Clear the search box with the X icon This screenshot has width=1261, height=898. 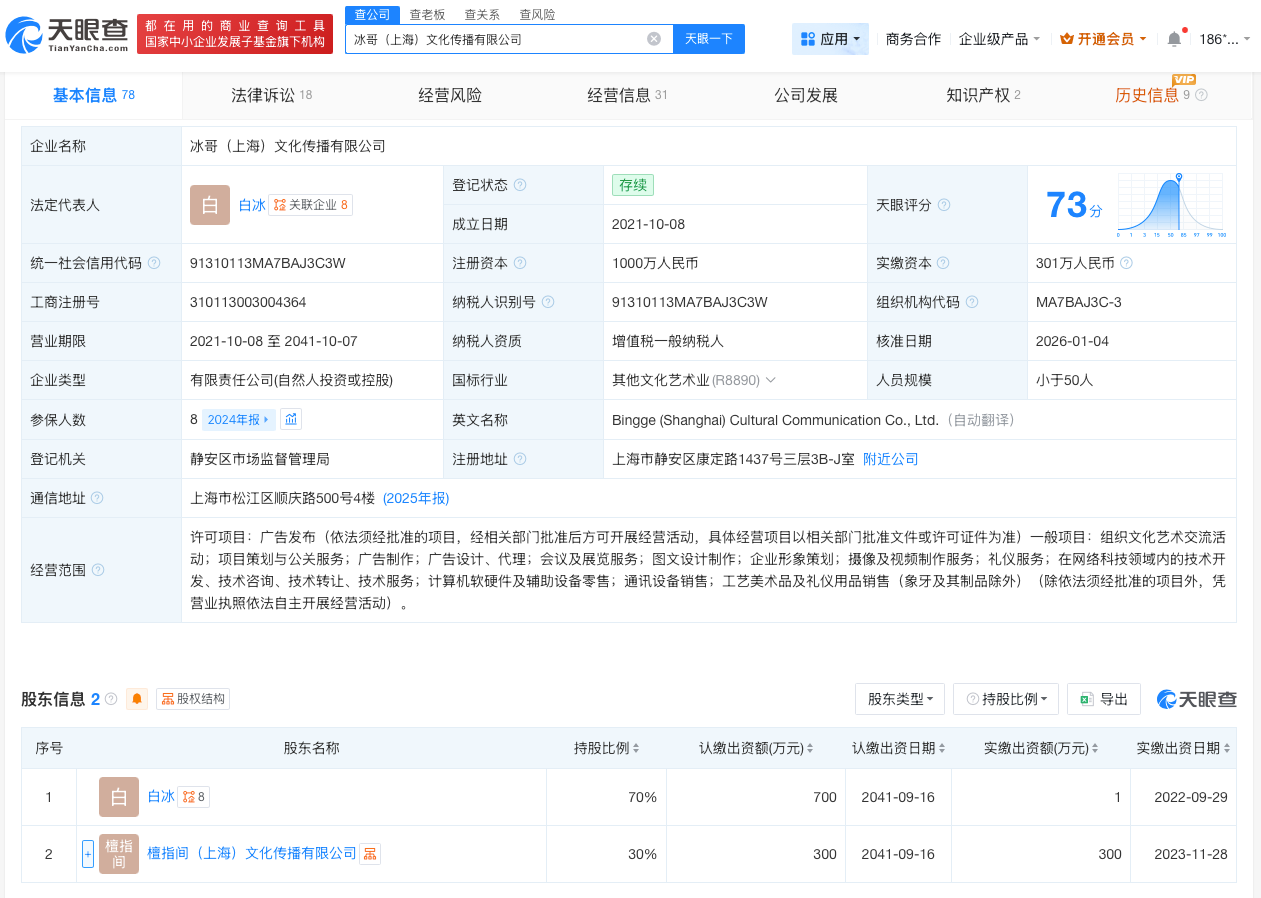pos(654,39)
